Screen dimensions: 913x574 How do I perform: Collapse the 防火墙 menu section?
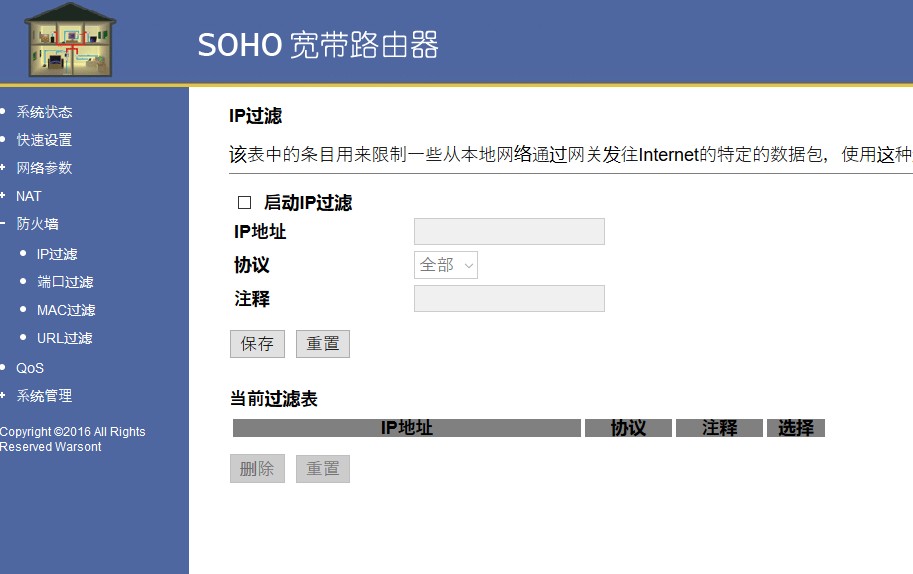click(x=37, y=224)
